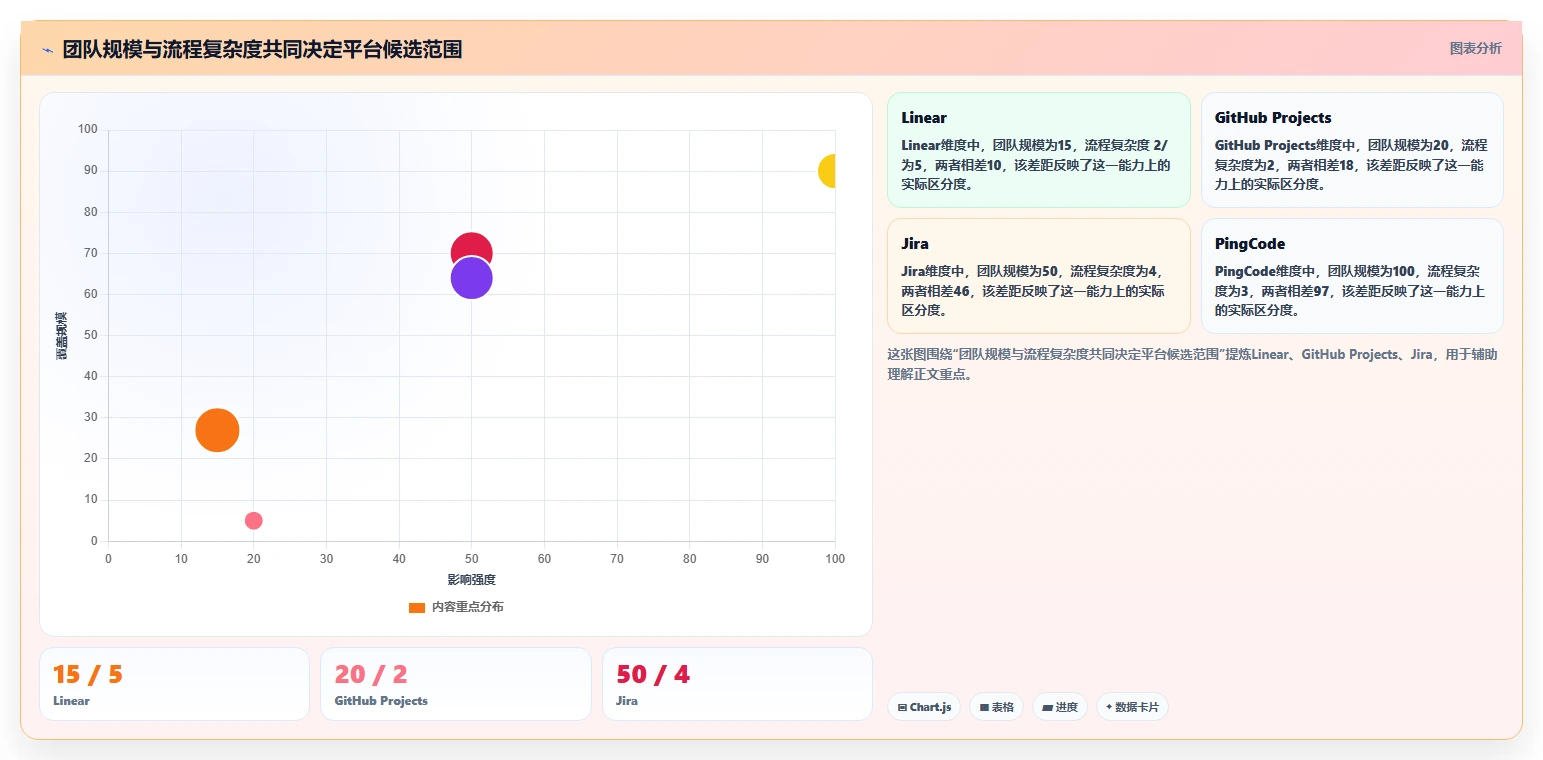The width and height of the screenshot is (1543, 760).
Task: Click the 15 / 5 Linear stat card
Action: (174, 684)
